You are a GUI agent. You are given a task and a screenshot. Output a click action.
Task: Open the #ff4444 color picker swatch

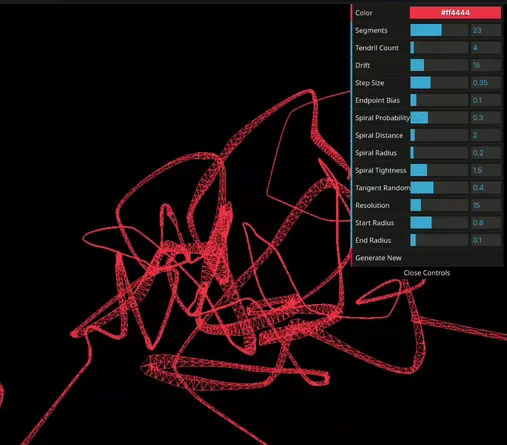pos(455,13)
